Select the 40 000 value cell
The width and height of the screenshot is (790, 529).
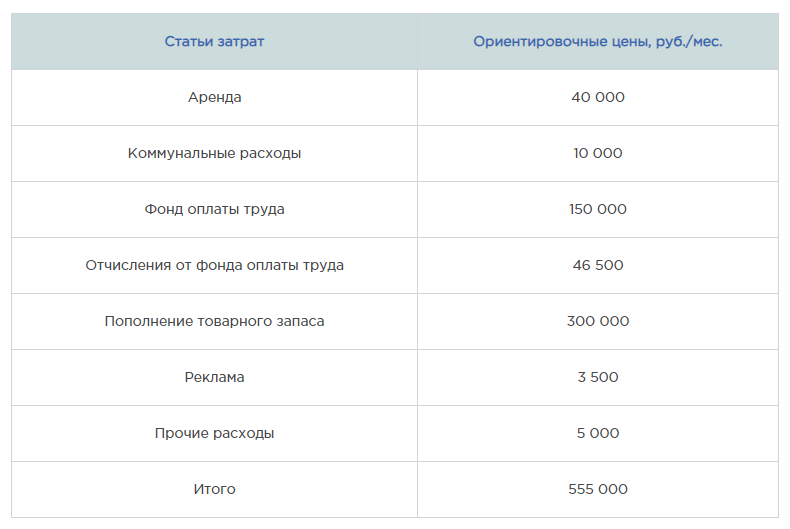pos(598,98)
